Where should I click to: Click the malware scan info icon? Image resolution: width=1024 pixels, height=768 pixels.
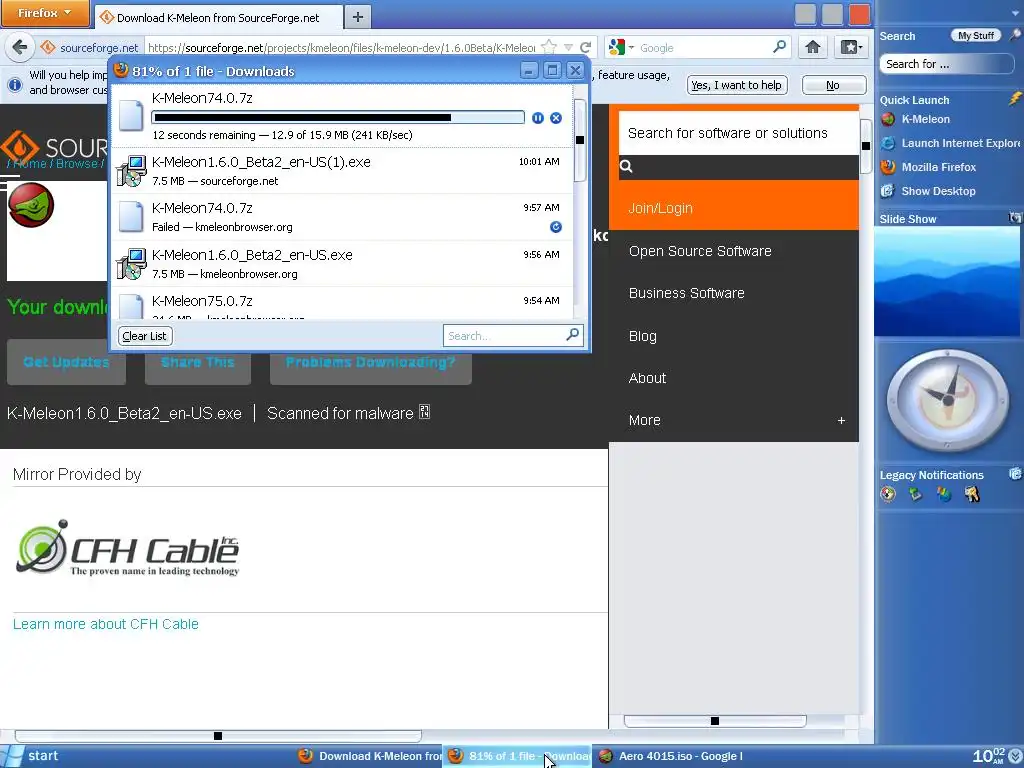click(x=424, y=412)
